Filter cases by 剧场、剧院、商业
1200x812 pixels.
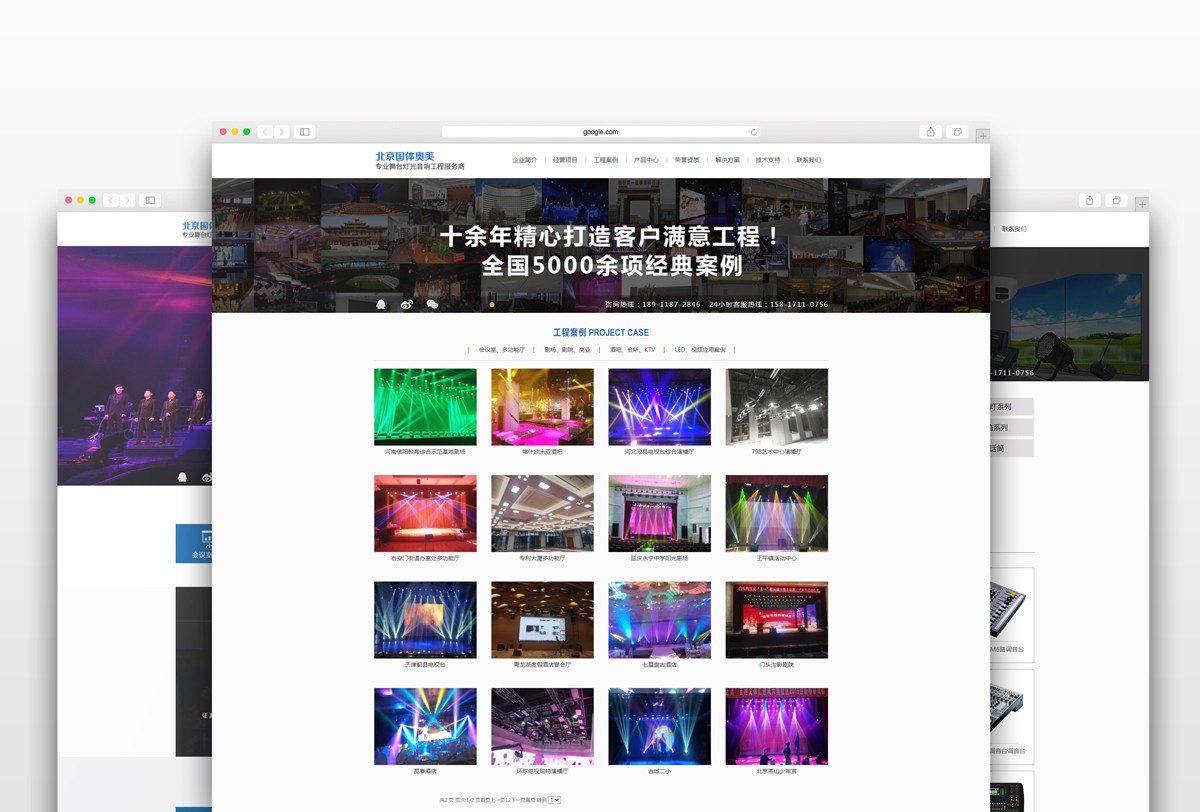click(x=567, y=350)
